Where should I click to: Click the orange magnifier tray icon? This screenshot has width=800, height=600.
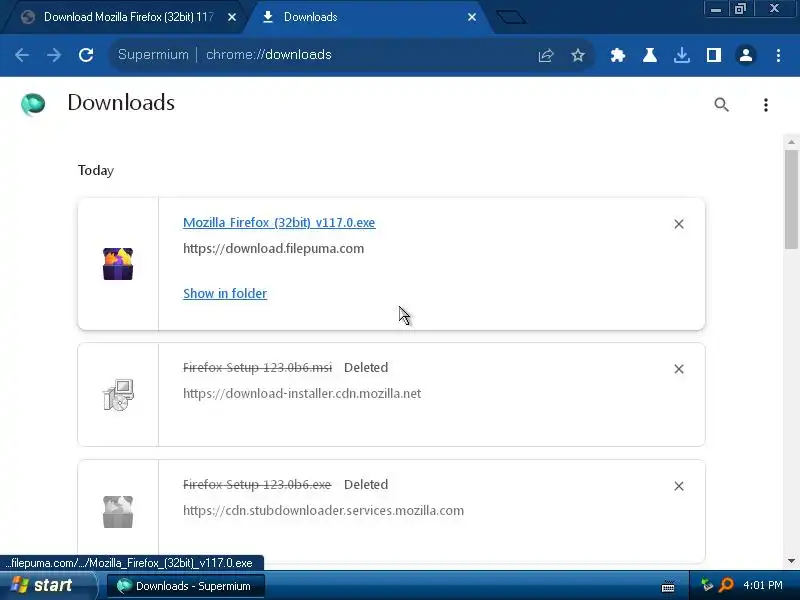(726, 585)
